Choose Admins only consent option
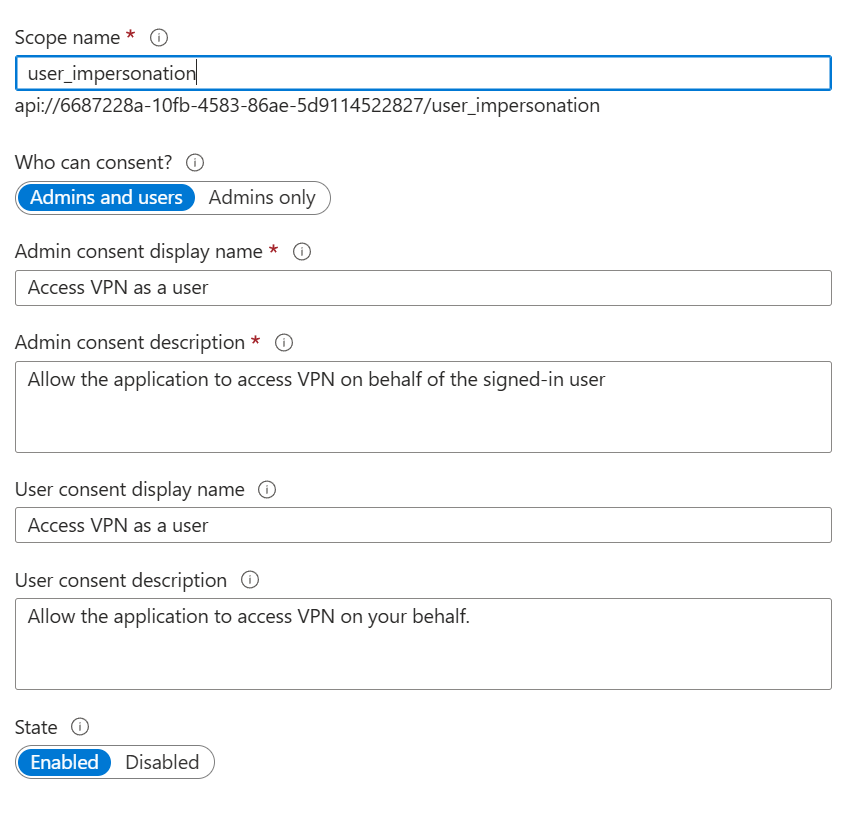This screenshot has width=851, height=819. [262, 198]
